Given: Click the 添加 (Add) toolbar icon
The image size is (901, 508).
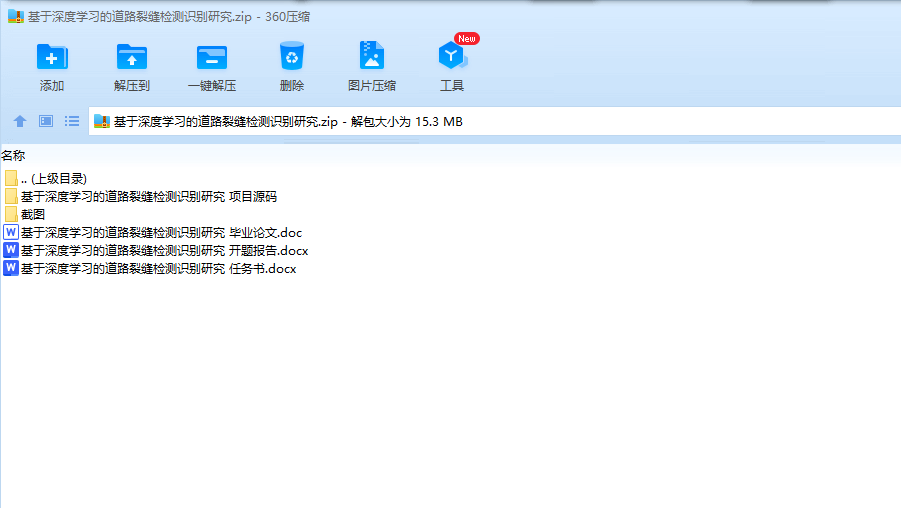Looking at the screenshot, I should [52, 57].
